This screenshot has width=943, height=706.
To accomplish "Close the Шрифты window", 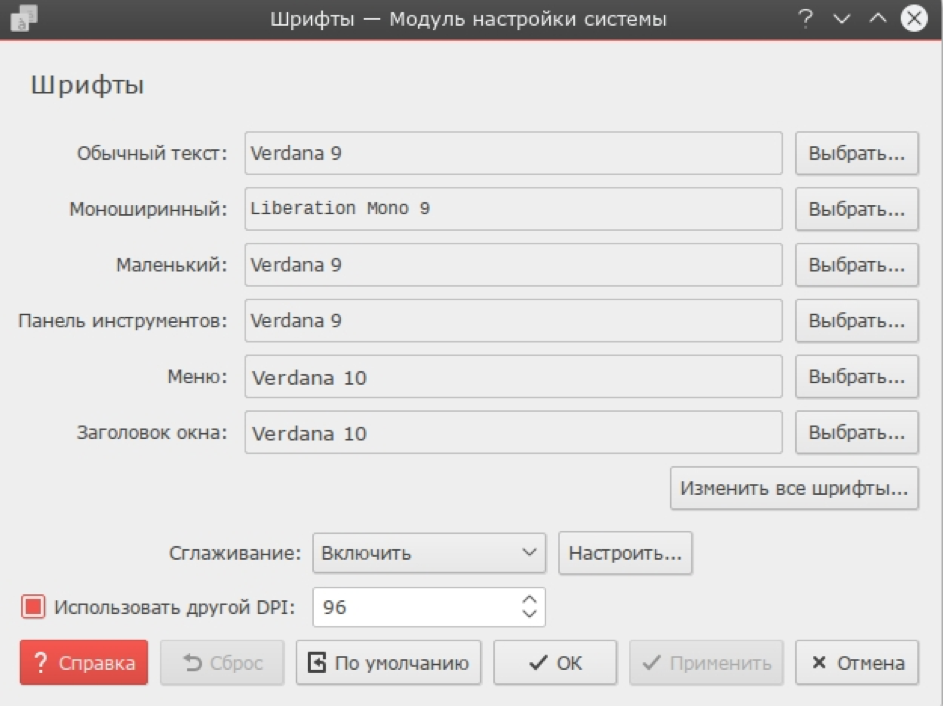I will coord(914,19).
